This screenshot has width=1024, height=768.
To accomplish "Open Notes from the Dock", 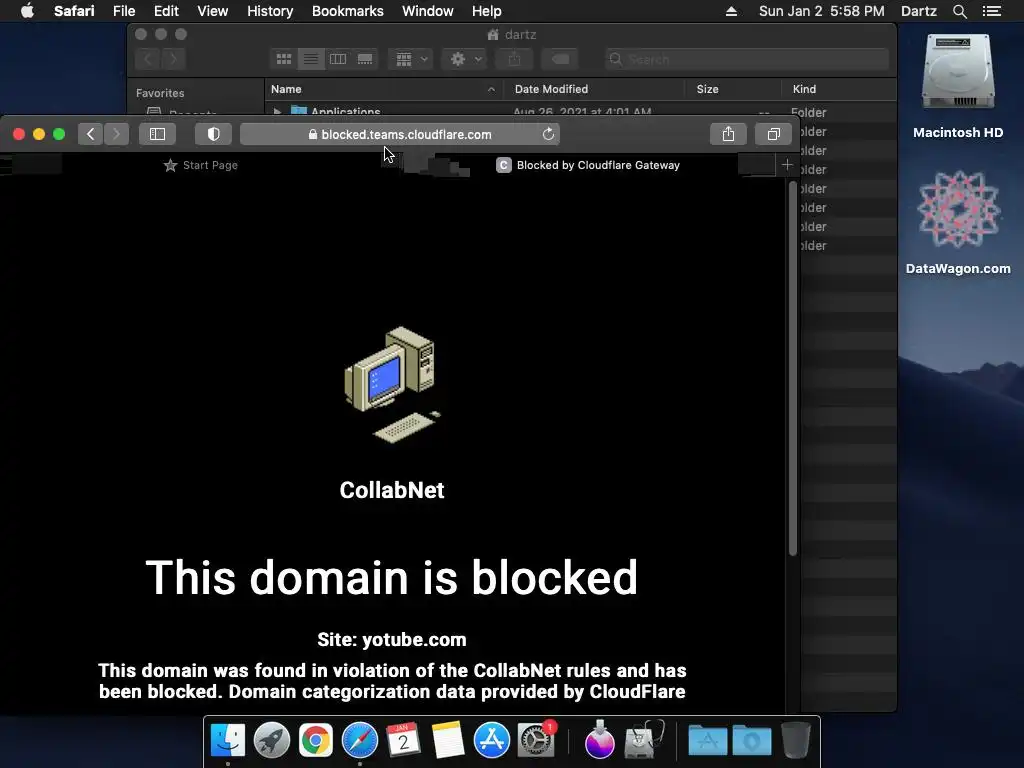I will tap(448, 740).
